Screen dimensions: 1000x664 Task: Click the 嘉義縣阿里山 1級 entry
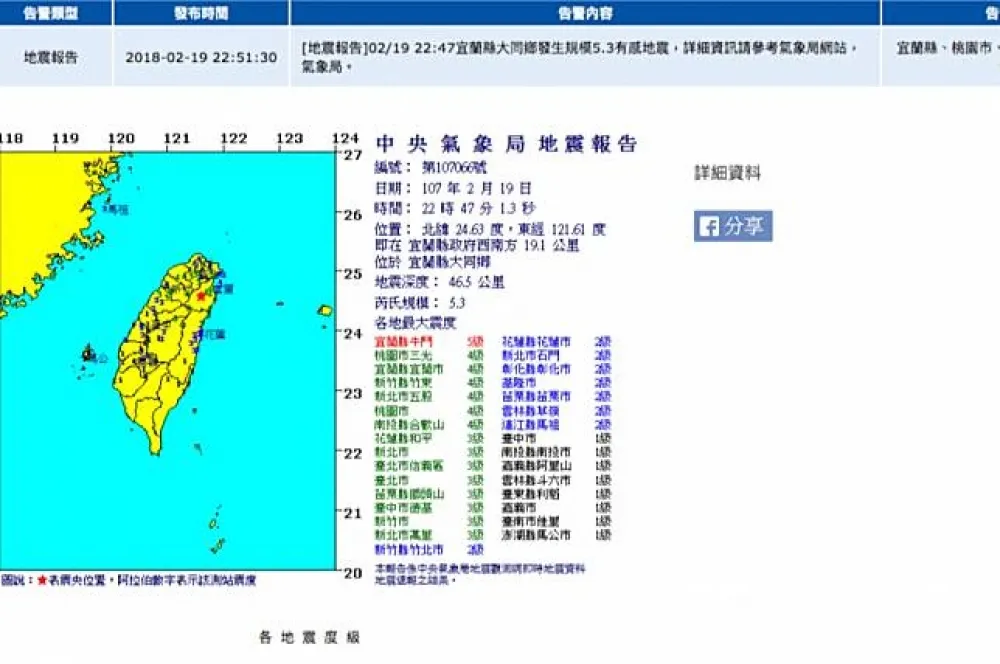click(556, 466)
